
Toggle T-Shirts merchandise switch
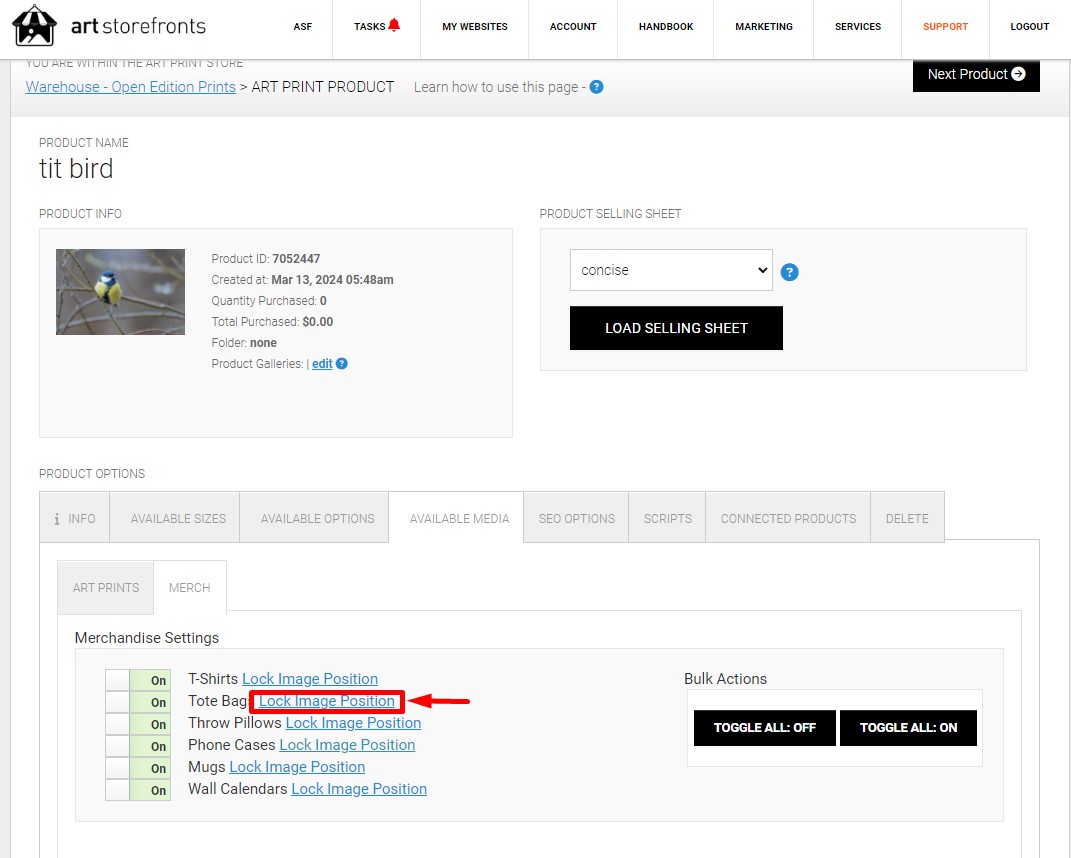pos(138,680)
